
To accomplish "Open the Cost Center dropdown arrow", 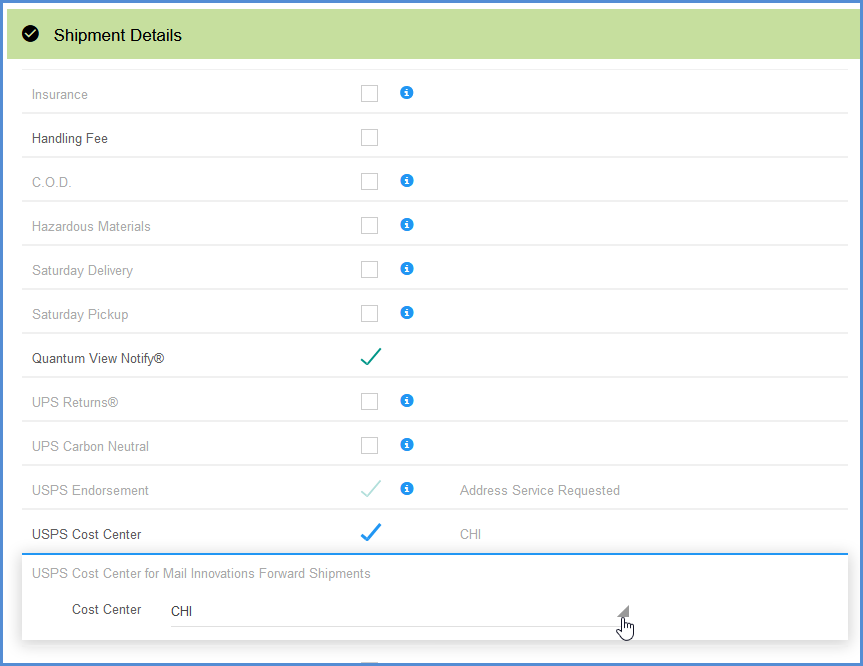I will 623,612.
